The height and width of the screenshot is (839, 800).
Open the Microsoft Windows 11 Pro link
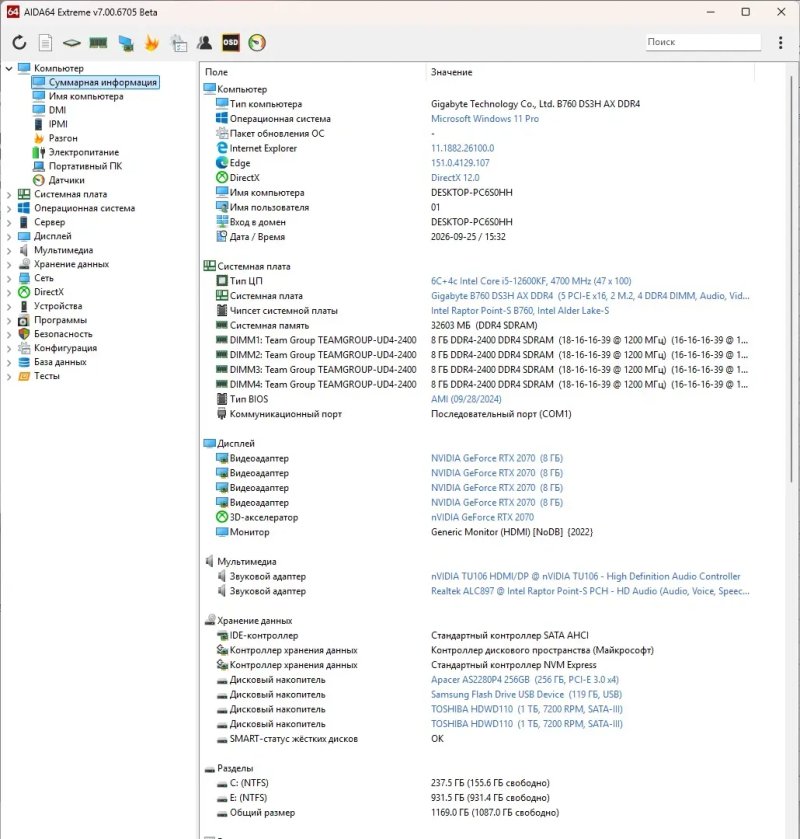[x=485, y=119]
